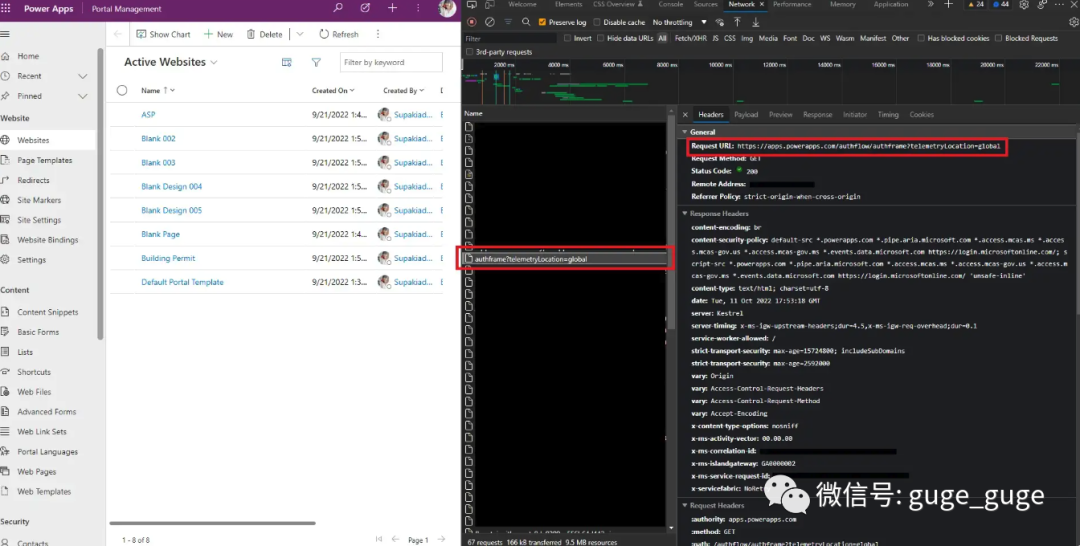The height and width of the screenshot is (546, 1080).
Task: Toggle the Preserve log checkbox
Action: (x=542, y=22)
